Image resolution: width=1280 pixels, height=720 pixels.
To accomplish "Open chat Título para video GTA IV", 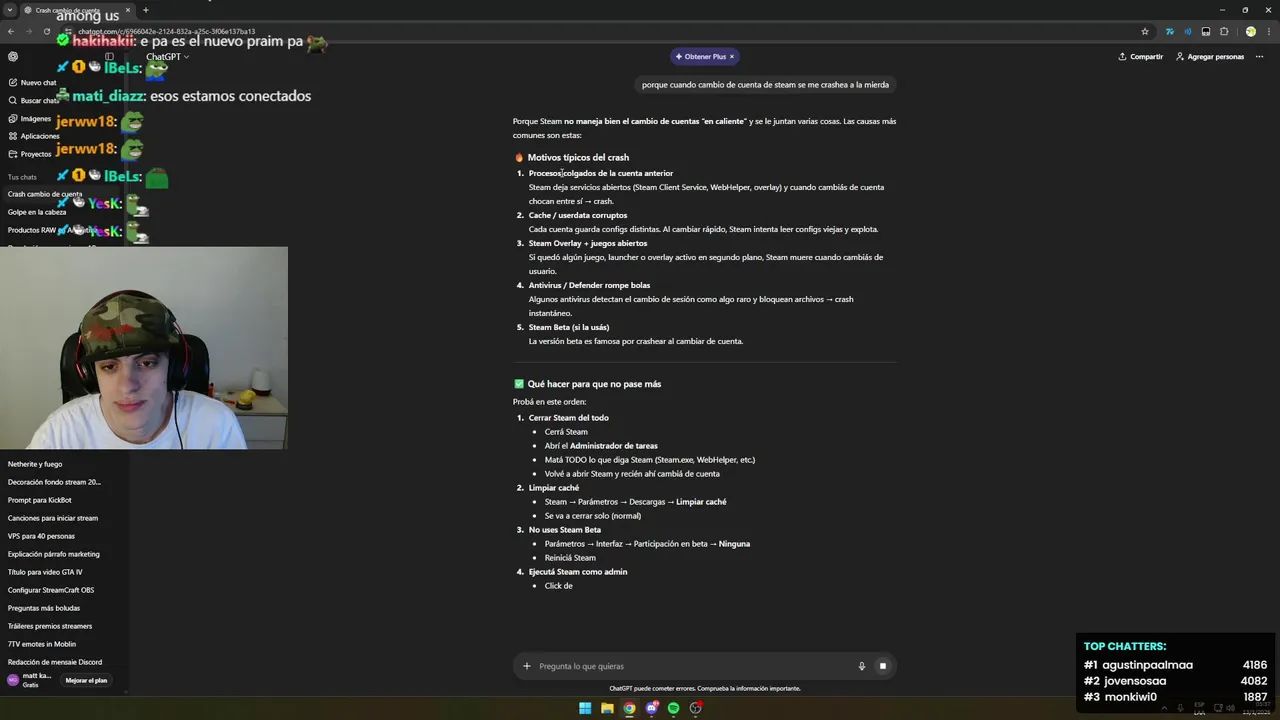I will pos(45,572).
